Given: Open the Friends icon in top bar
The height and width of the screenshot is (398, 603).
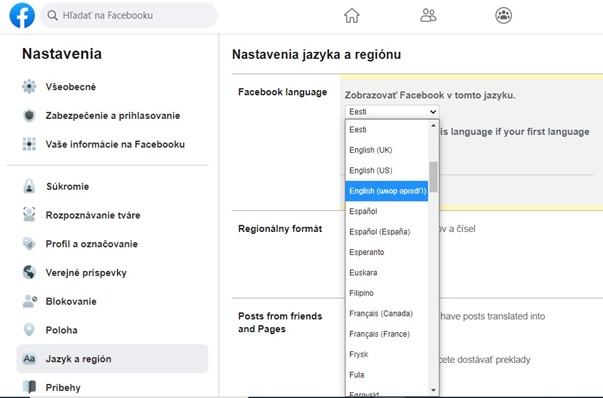Looking at the screenshot, I should 428,16.
